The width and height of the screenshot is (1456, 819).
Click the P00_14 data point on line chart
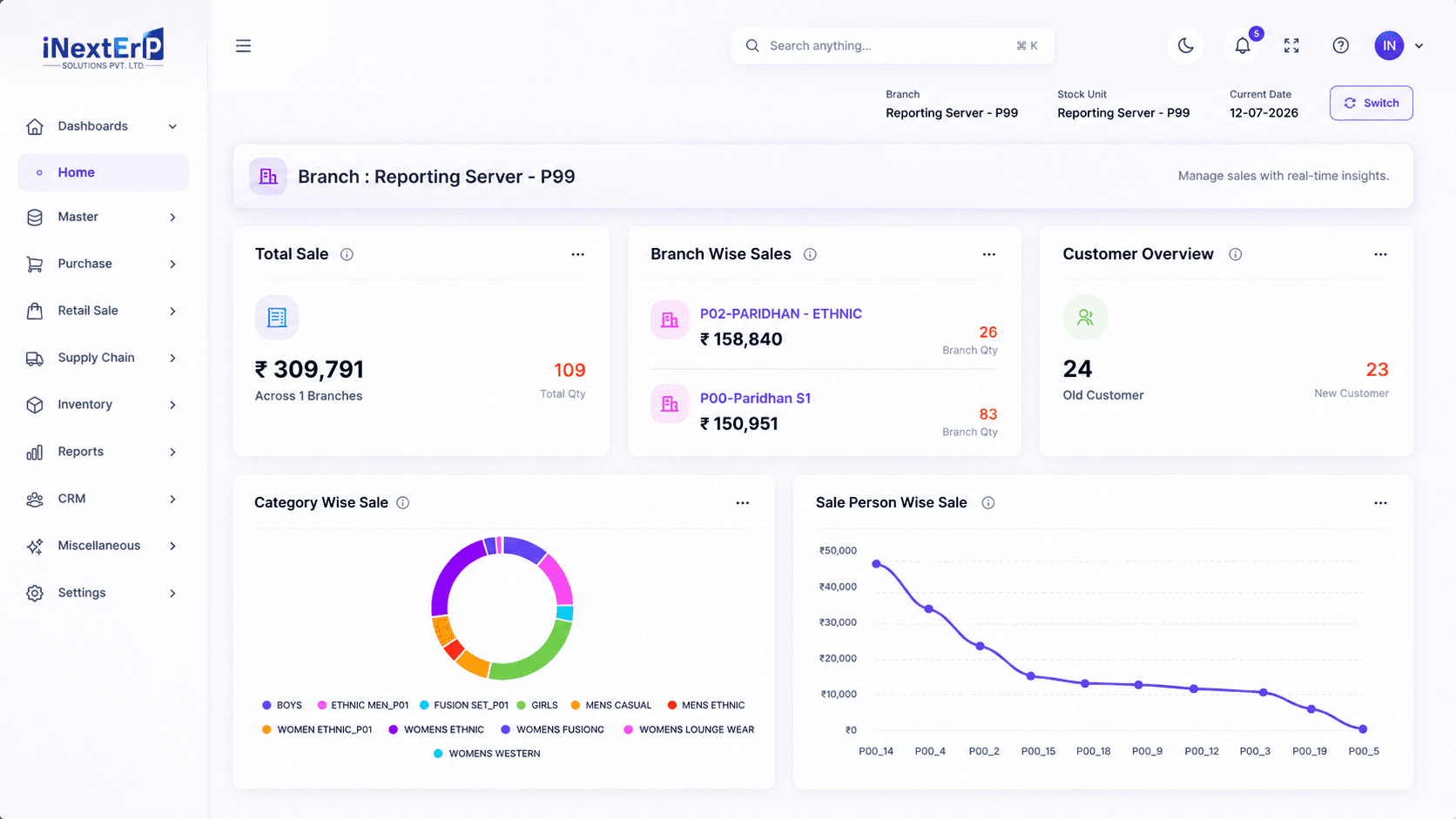876,564
